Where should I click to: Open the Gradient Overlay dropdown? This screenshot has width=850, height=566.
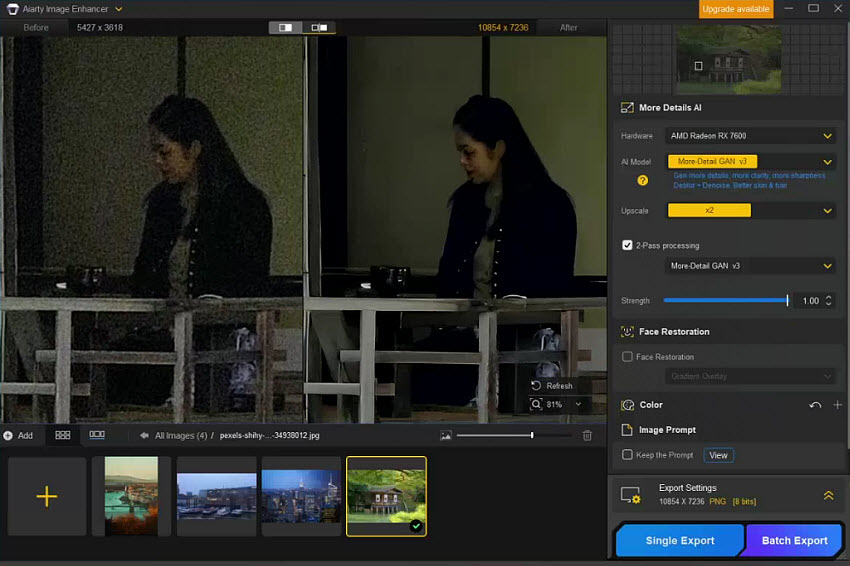coord(751,376)
